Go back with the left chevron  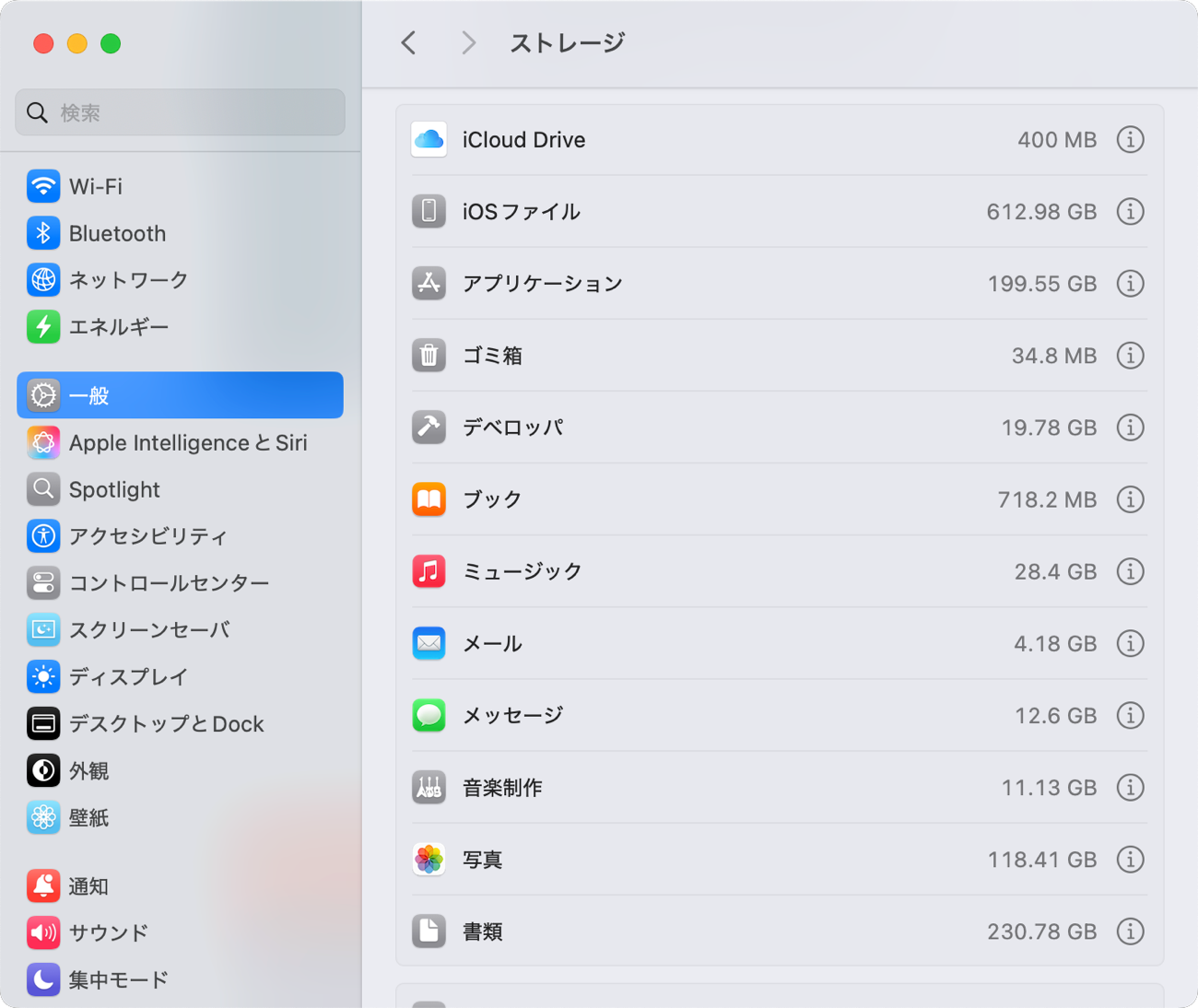click(409, 42)
